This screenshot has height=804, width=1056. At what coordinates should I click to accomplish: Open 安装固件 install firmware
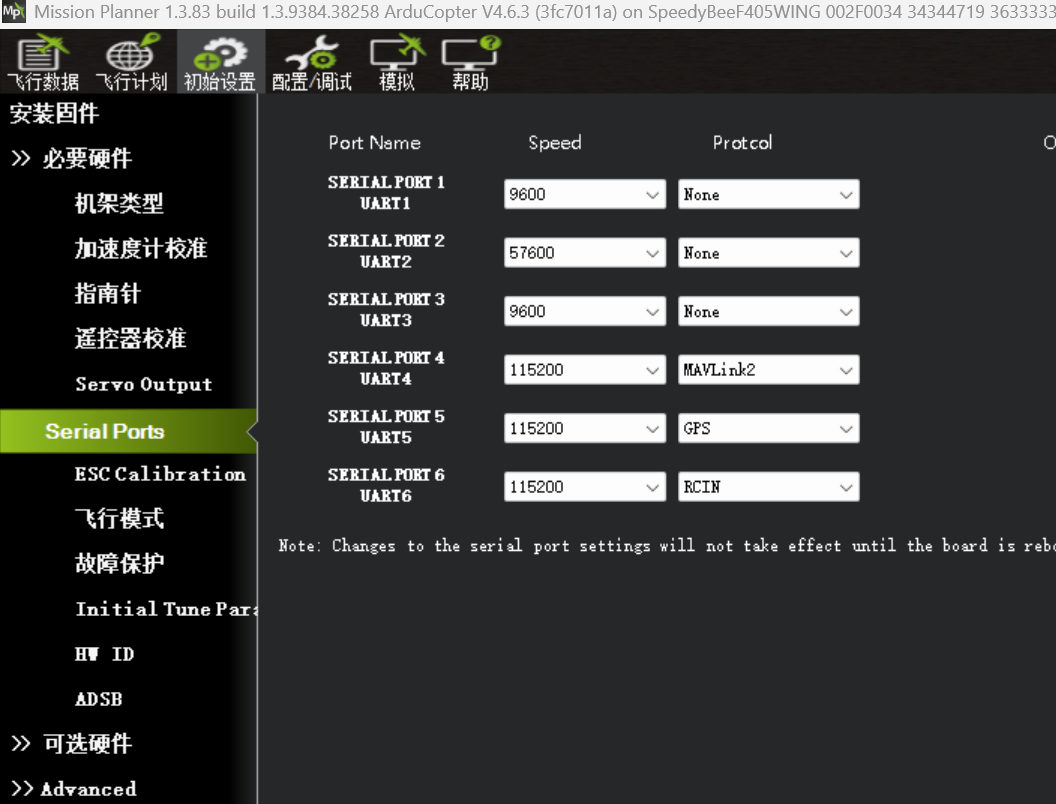(54, 113)
